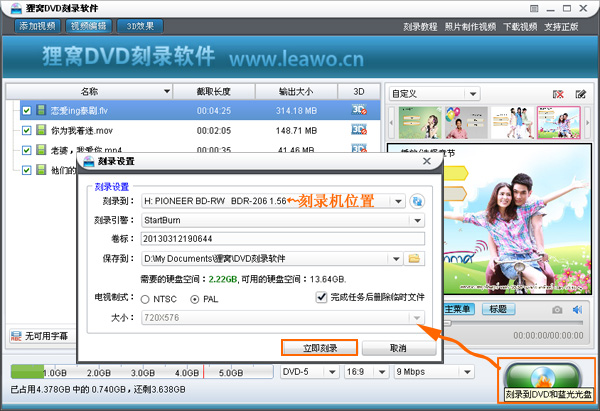Uncheck the 你为我着迷.mov checkbox
This screenshot has height=411, width=600.
point(26,130)
